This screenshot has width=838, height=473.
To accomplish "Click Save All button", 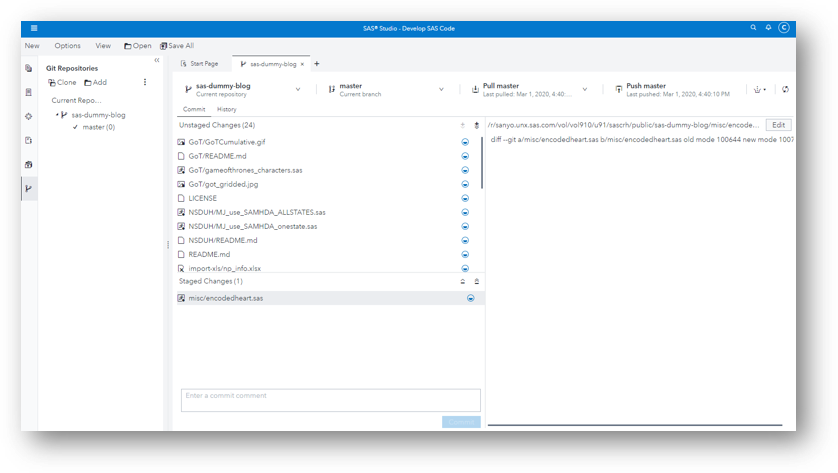I will pos(177,46).
